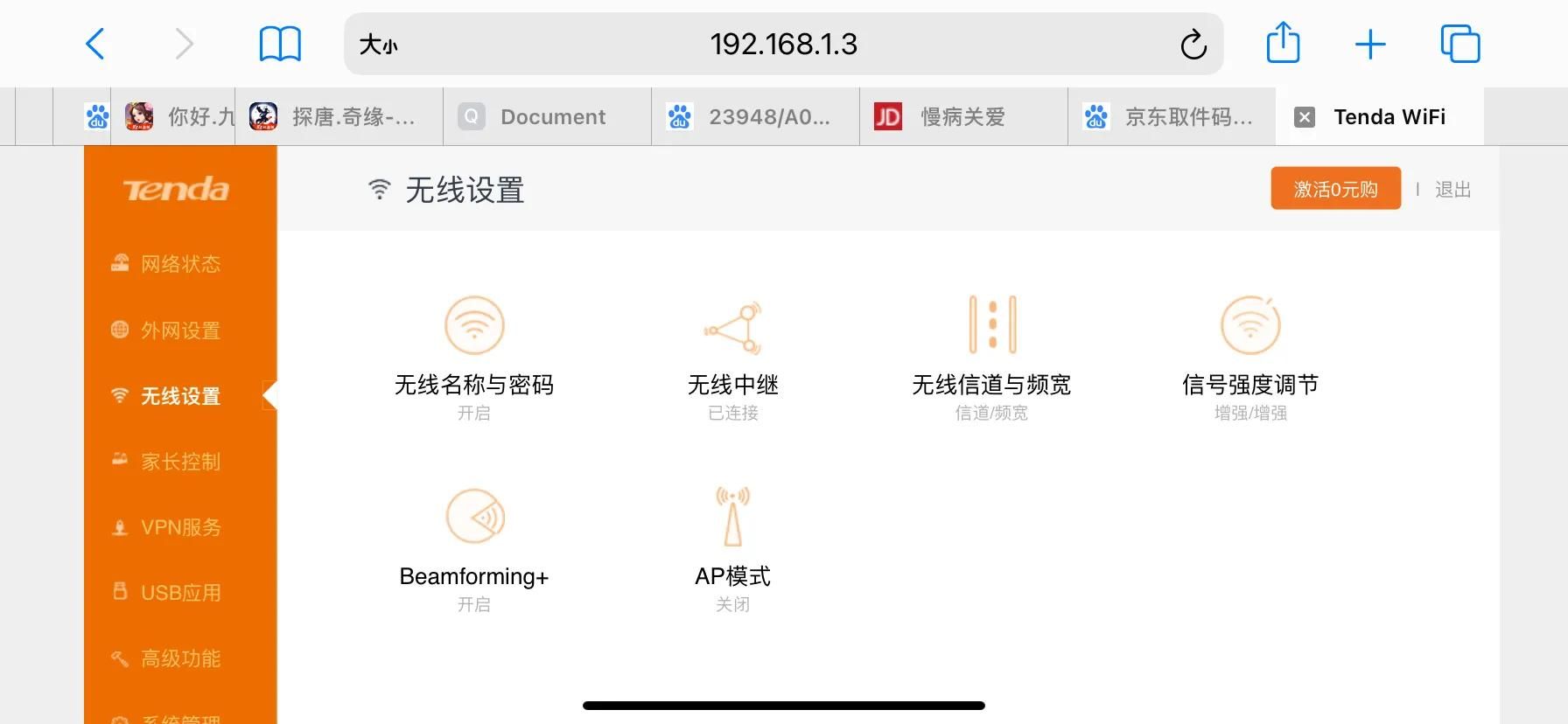
Task: Tap Safari share icon
Action: 1283,43
